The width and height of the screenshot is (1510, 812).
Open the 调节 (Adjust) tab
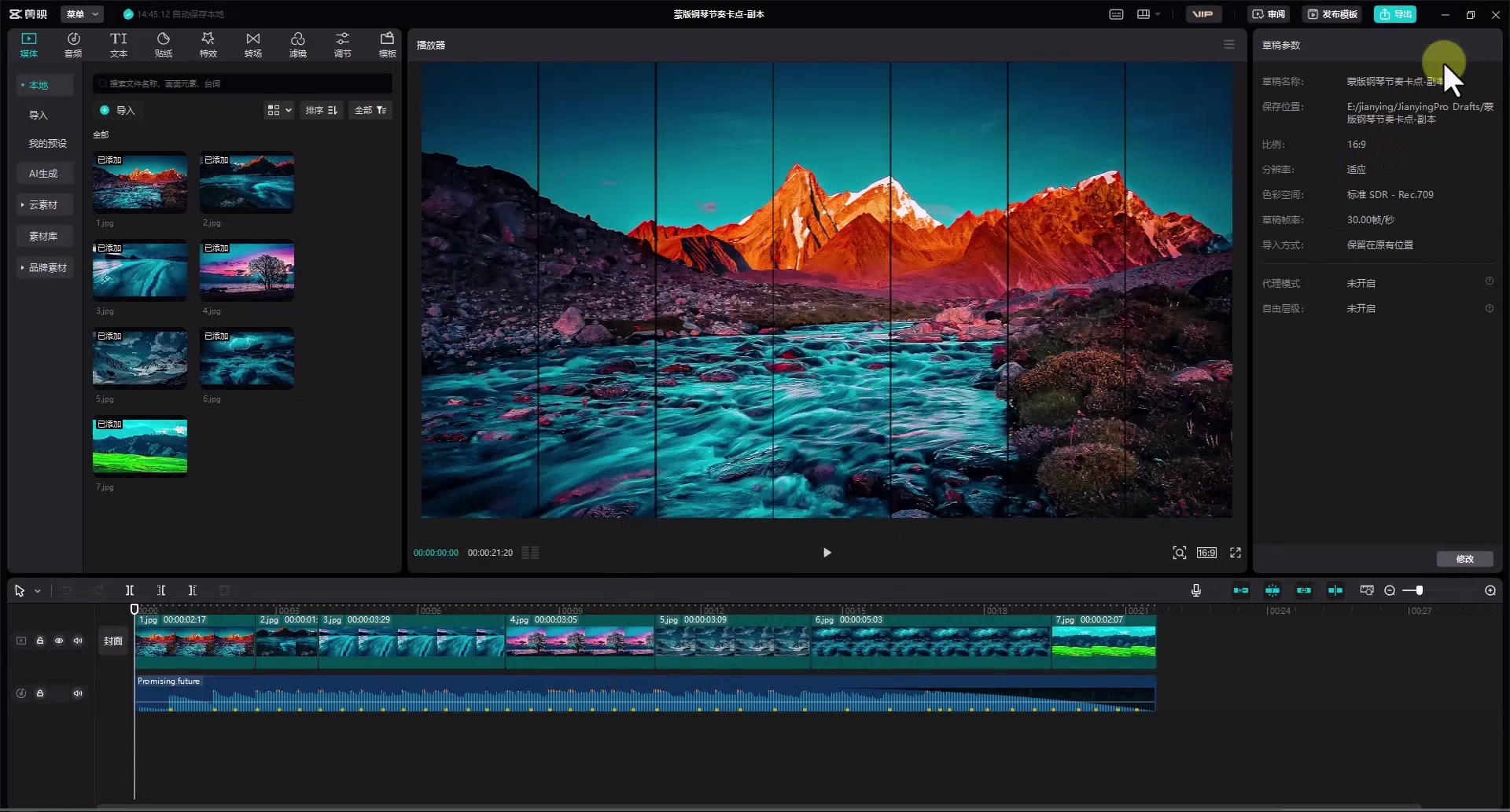click(x=343, y=45)
